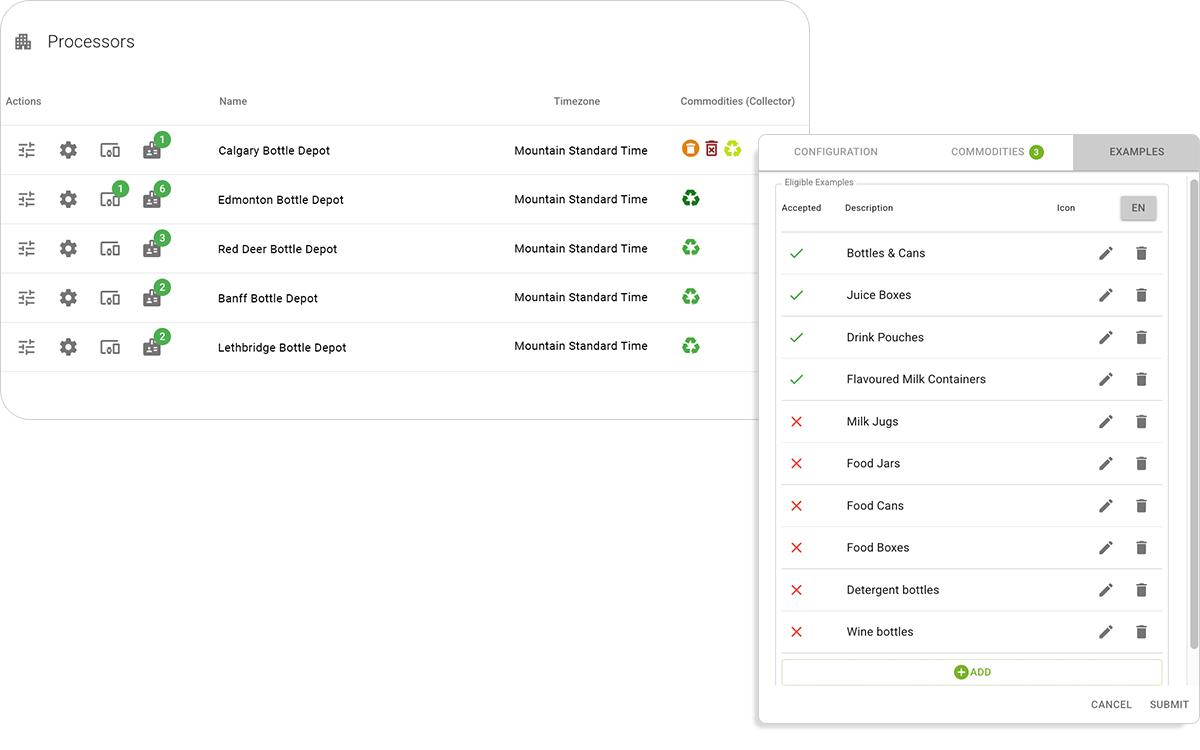Toggle accepted checkmark for Drink Pouches
The width and height of the screenshot is (1200, 750).
[x=796, y=337]
